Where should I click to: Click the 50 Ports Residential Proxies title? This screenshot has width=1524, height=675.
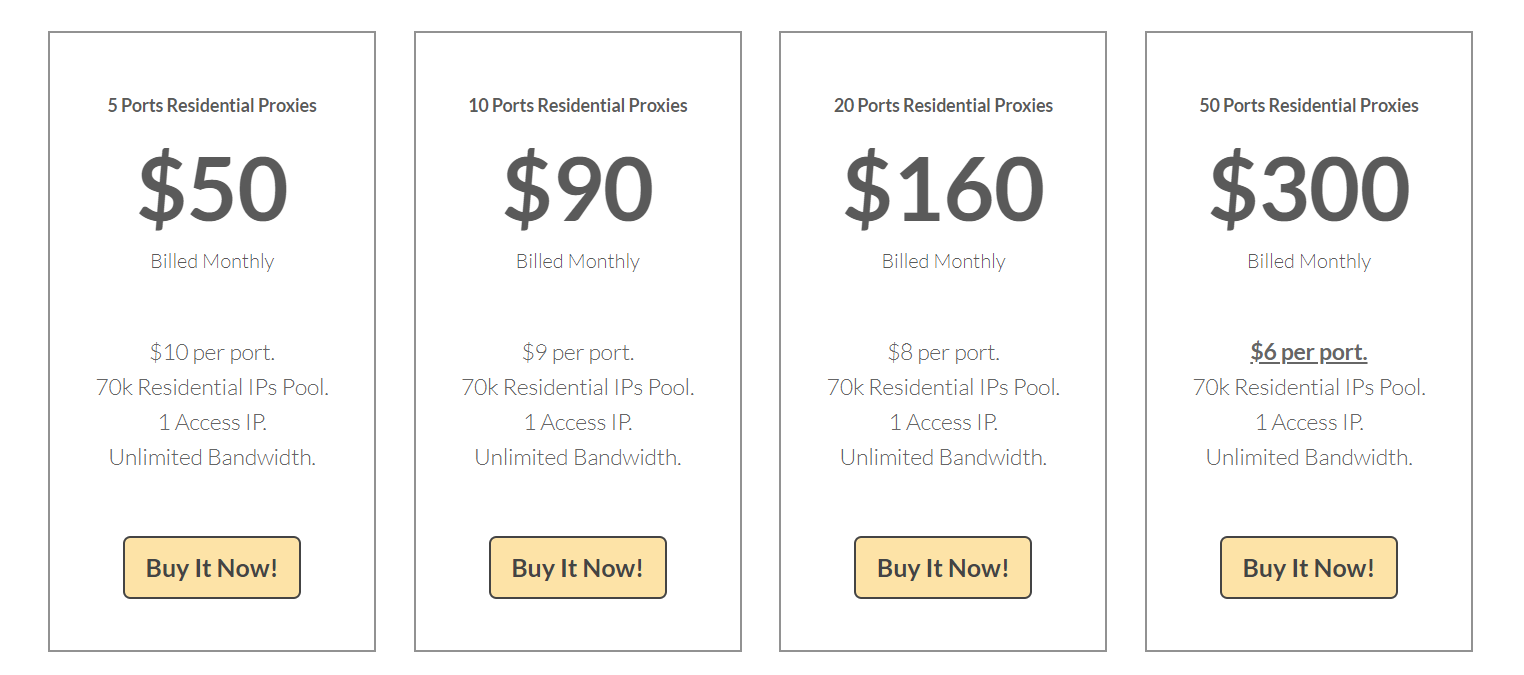(x=1309, y=105)
